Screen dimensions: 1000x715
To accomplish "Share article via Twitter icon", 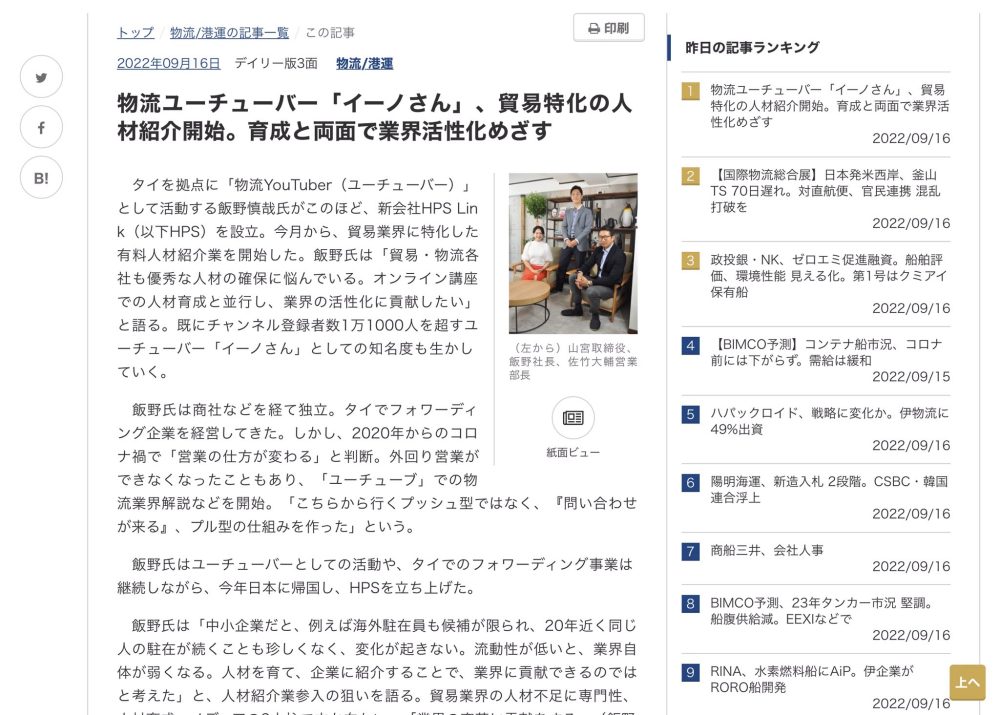I will tap(41, 77).
